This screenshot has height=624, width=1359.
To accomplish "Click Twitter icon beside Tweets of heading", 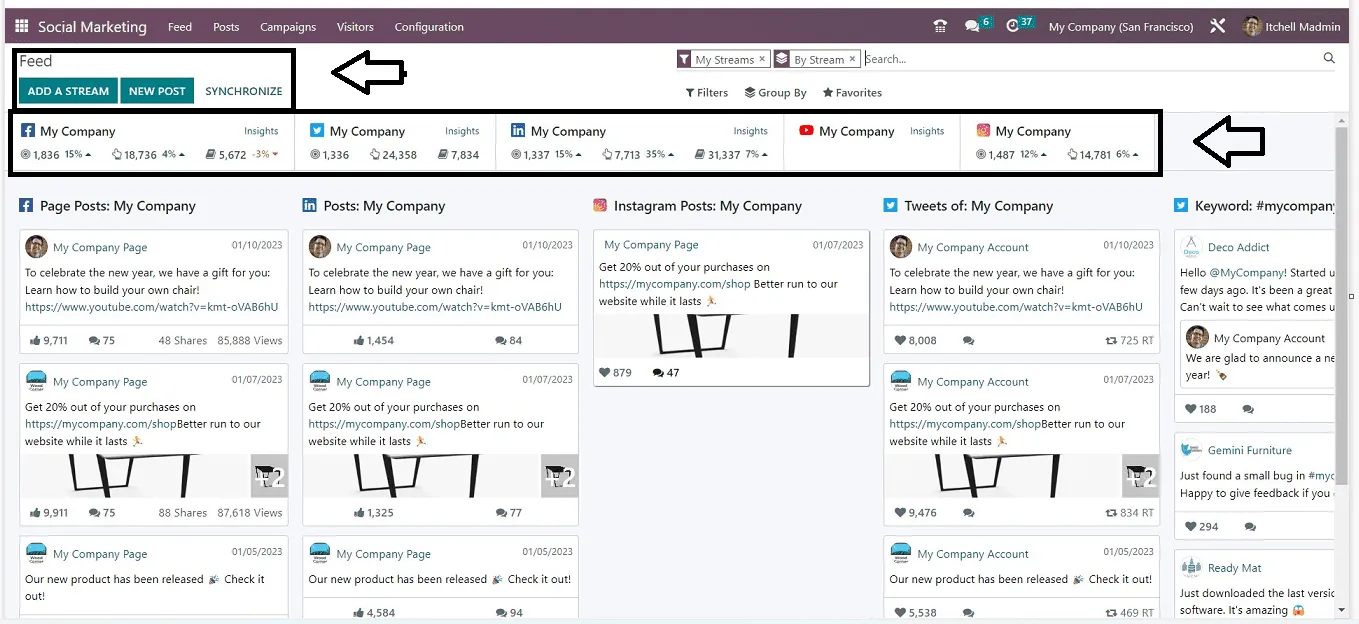I will 891,205.
